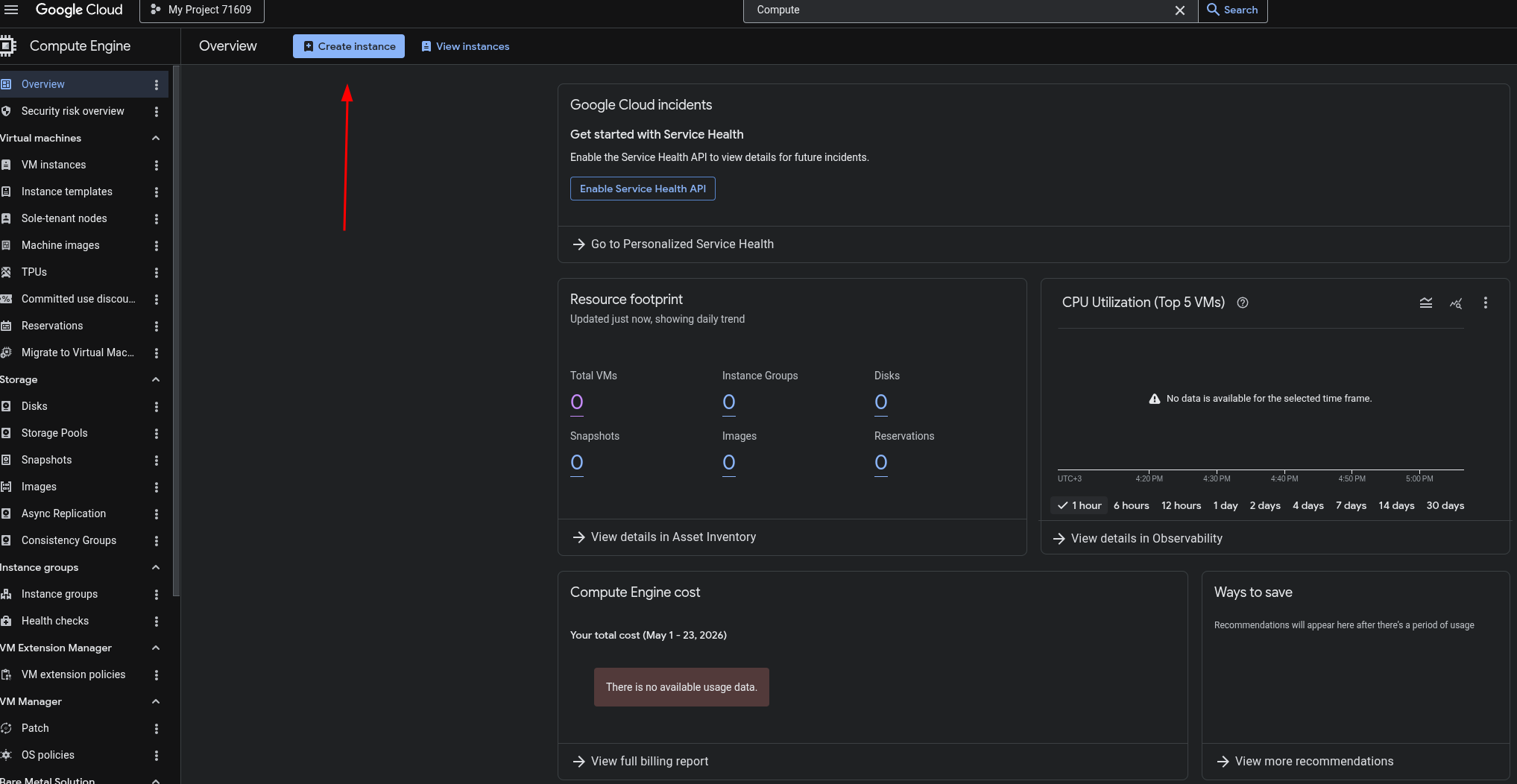1517x784 pixels.
Task: Click the VM extension policies icon
Action: [6, 674]
